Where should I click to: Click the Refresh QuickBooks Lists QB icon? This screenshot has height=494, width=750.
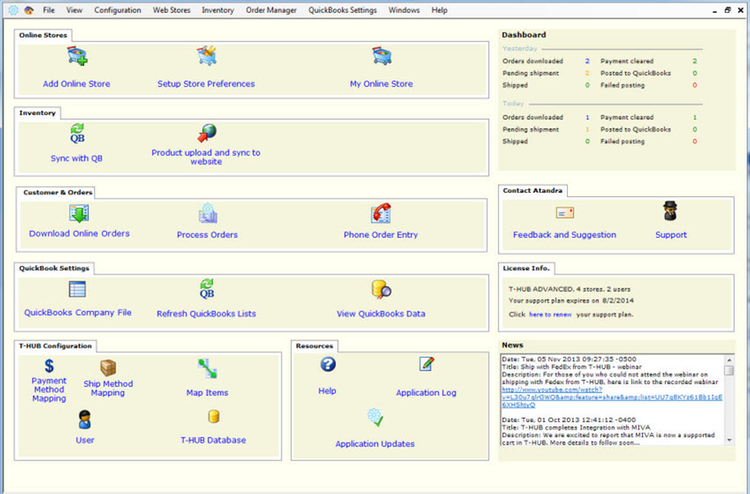(x=207, y=289)
